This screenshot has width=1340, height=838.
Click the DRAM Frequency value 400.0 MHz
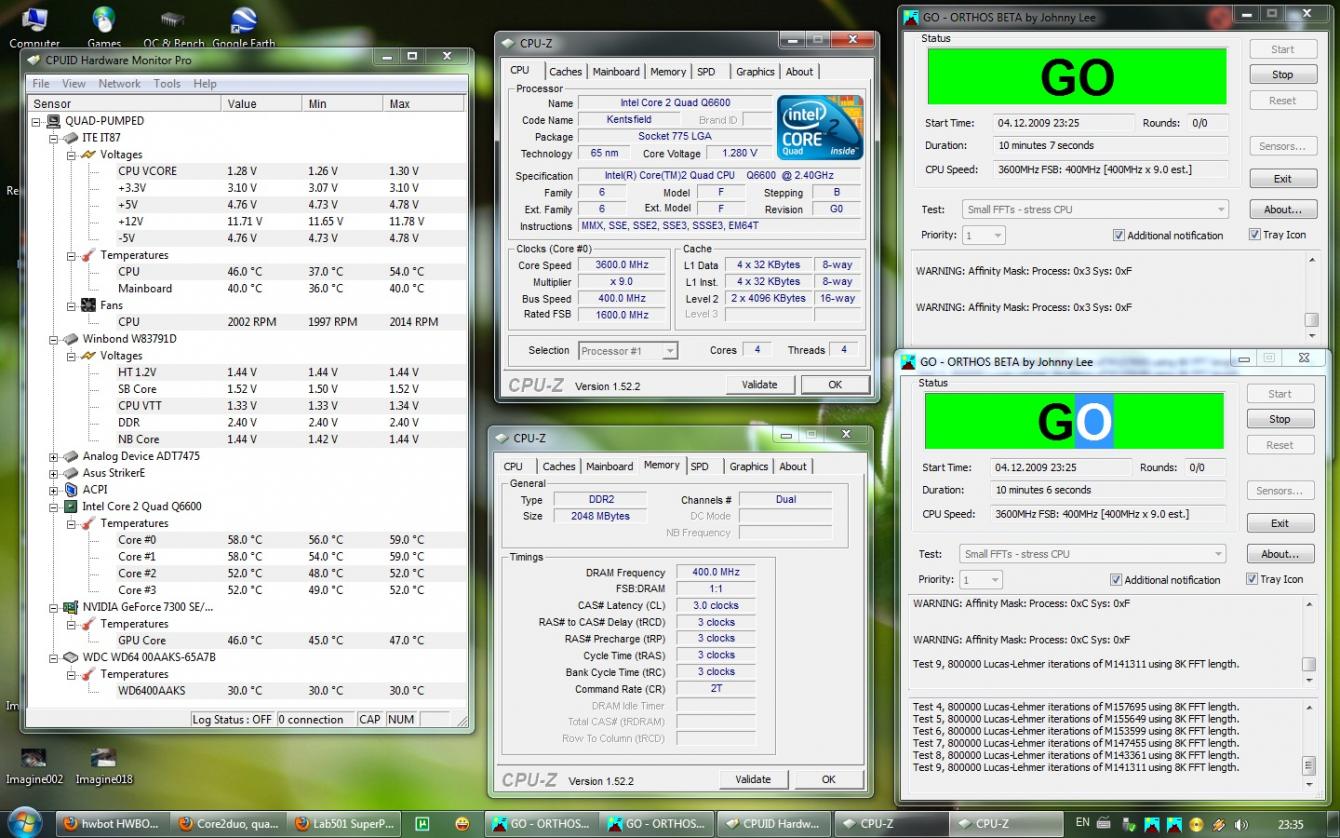tap(715, 573)
